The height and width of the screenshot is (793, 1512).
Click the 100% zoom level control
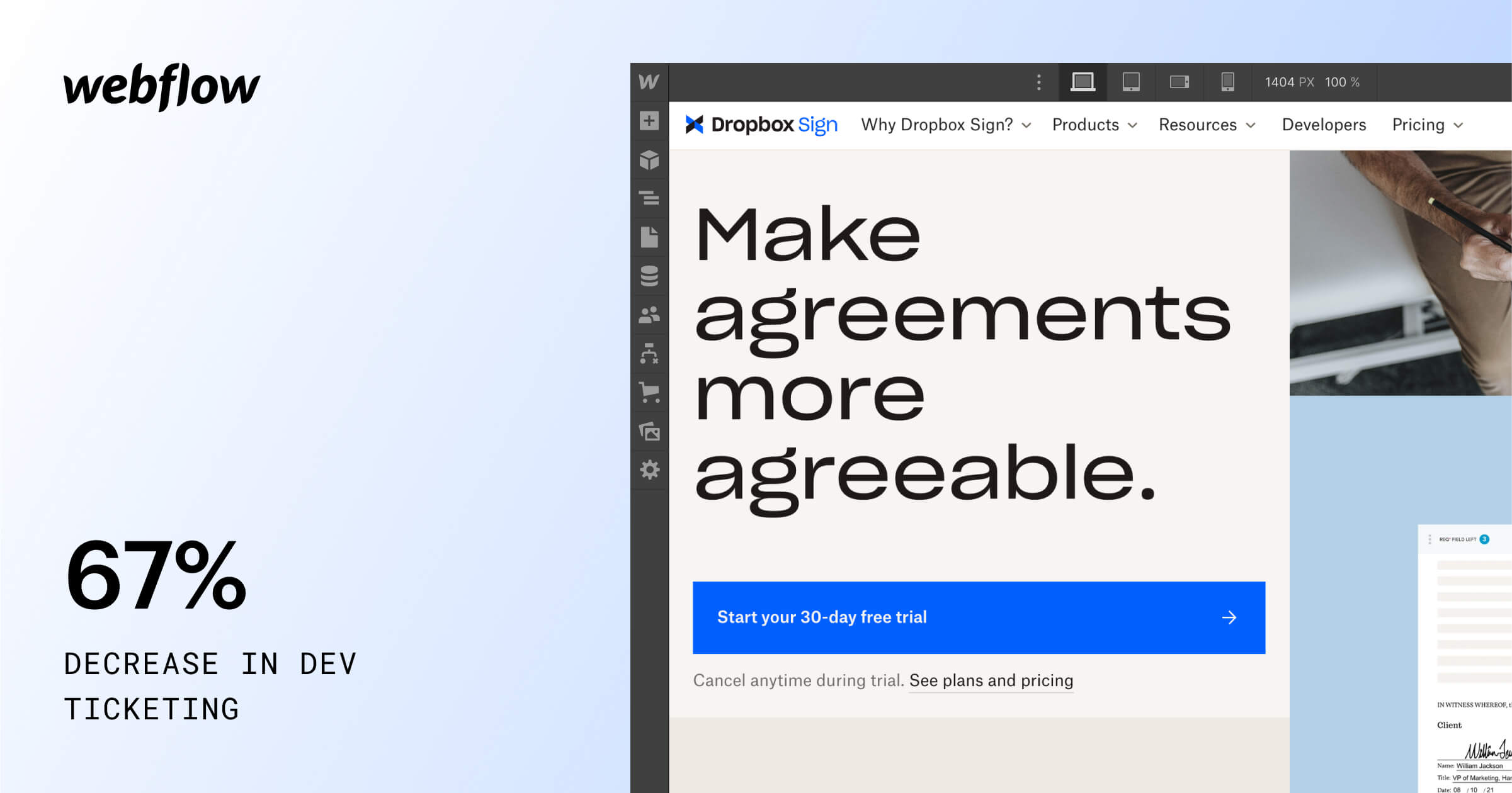pos(1342,82)
